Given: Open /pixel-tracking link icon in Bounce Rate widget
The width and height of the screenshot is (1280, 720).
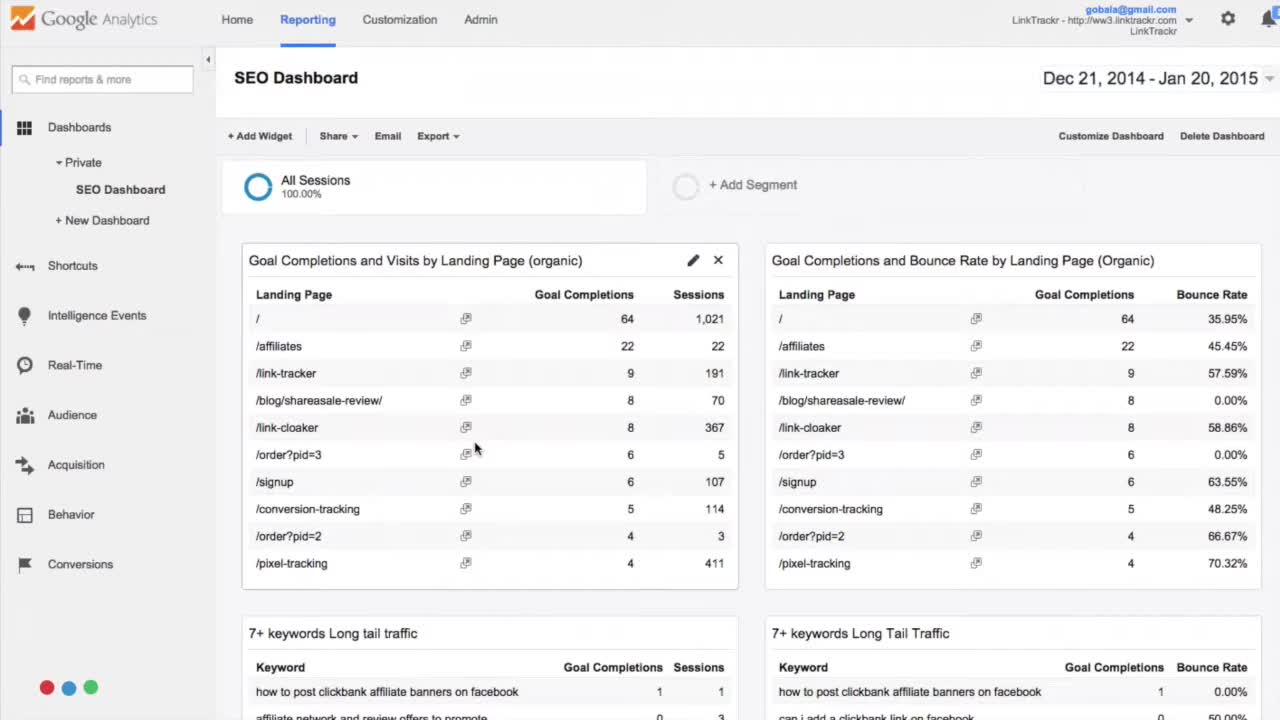Looking at the screenshot, I should pyautogui.click(x=976, y=563).
